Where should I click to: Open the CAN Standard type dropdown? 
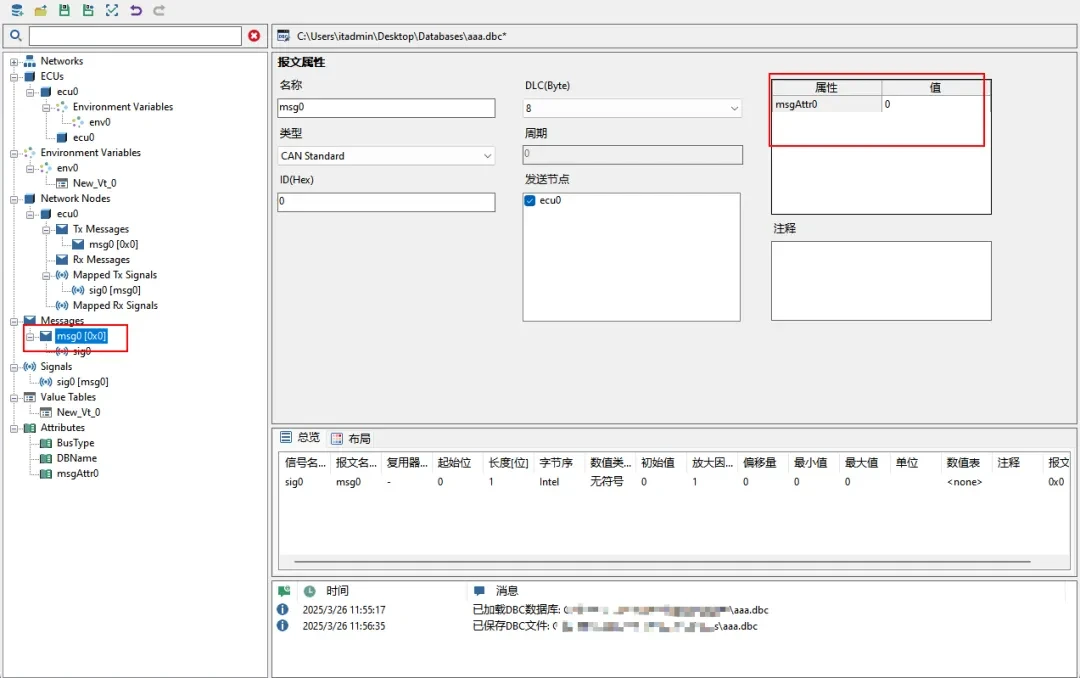(487, 156)
